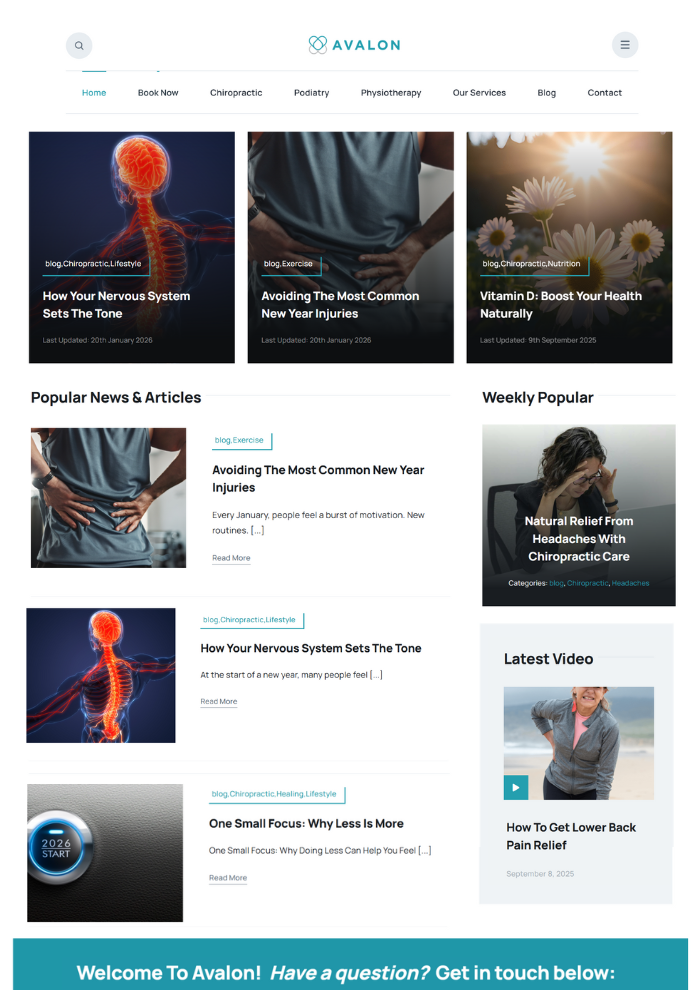Navigate to the Contact page

(605, 93)
